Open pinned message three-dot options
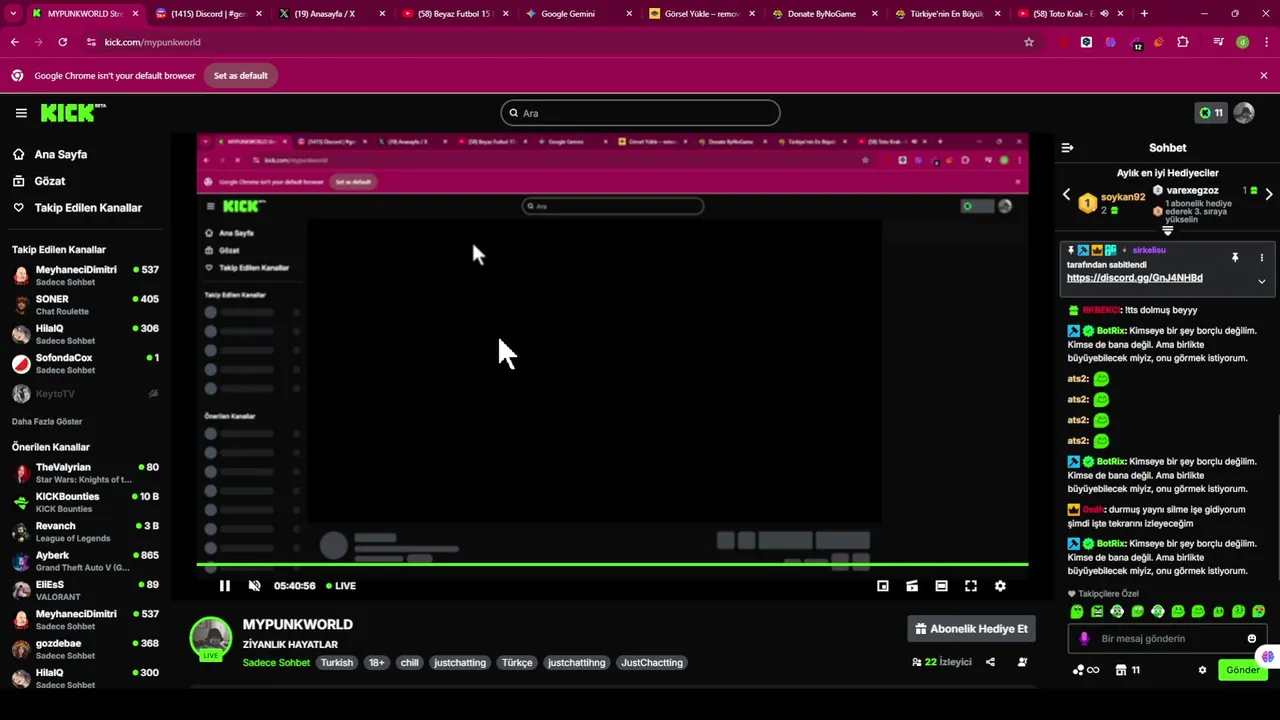This screenshot has height=720, width=1280. (1261, 258)
